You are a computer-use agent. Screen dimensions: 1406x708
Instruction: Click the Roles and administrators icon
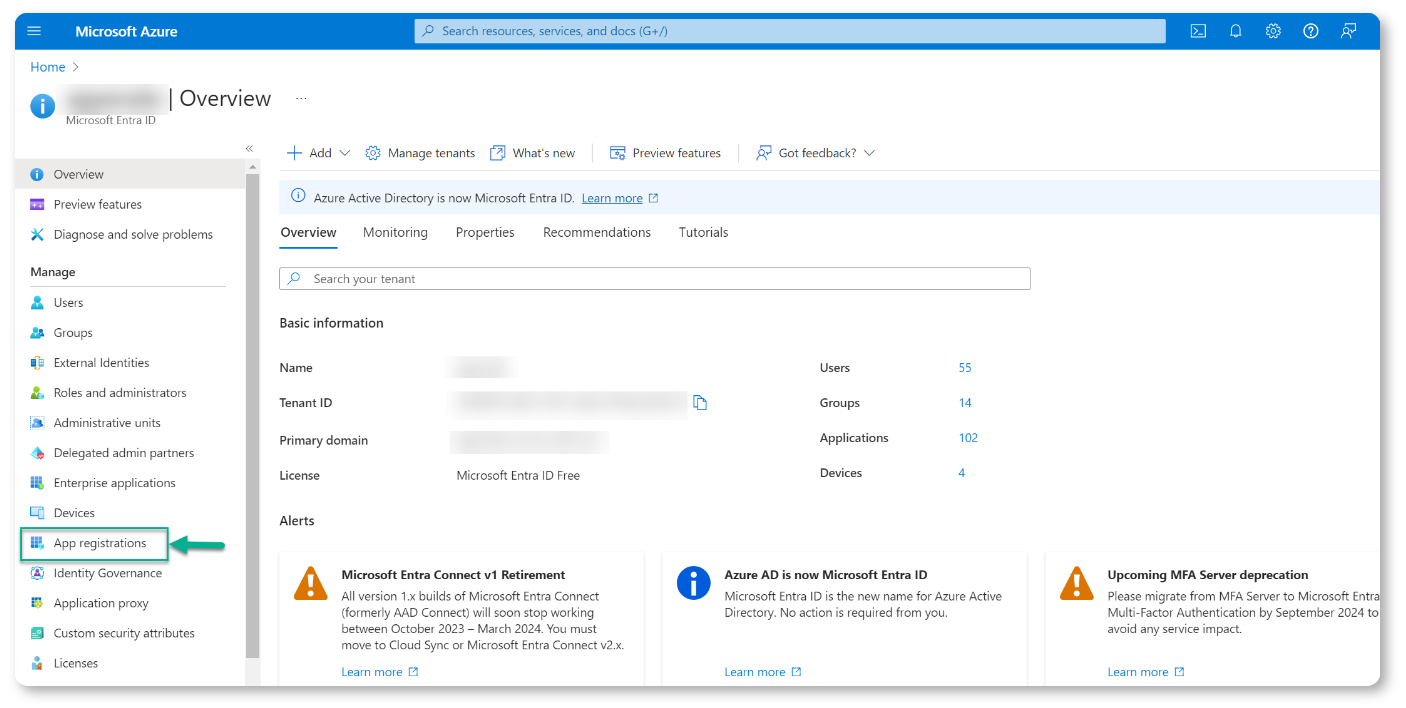click(x=37, y=393)
